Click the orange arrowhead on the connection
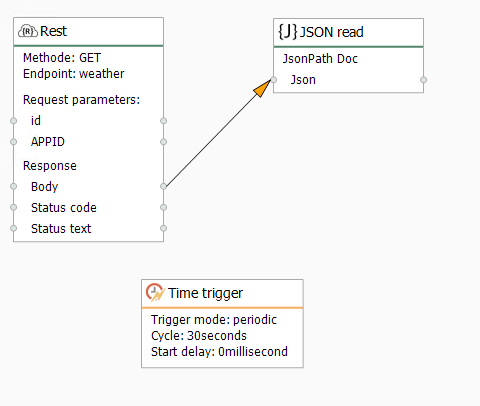480x406 pixels. (263, 88)
